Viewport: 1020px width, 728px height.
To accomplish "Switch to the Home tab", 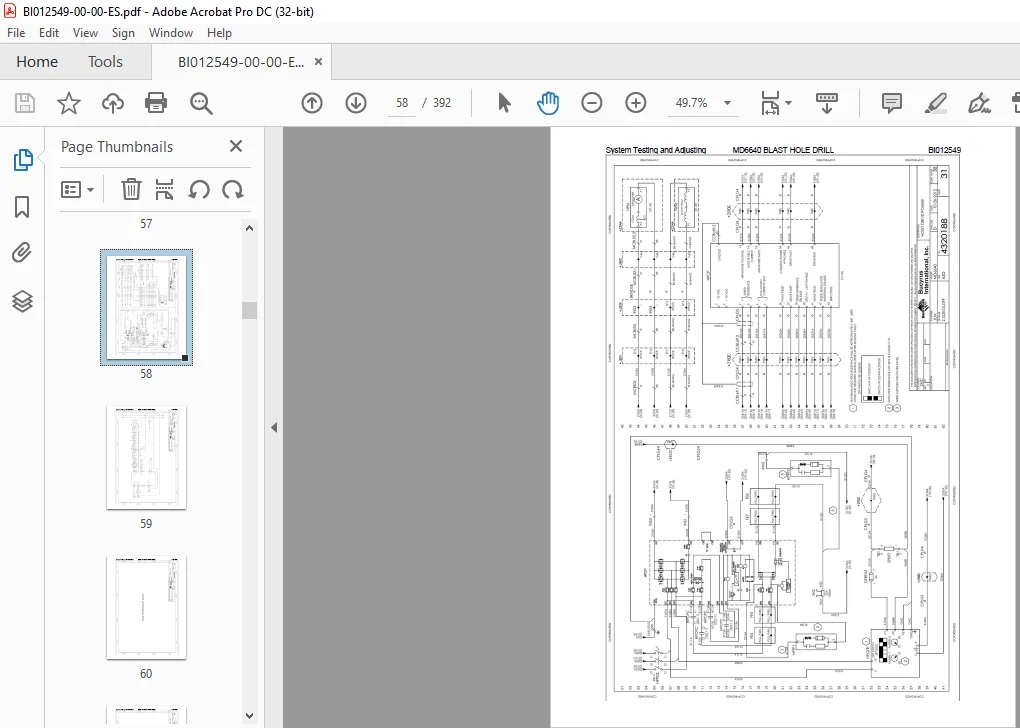I will point(37,62).
